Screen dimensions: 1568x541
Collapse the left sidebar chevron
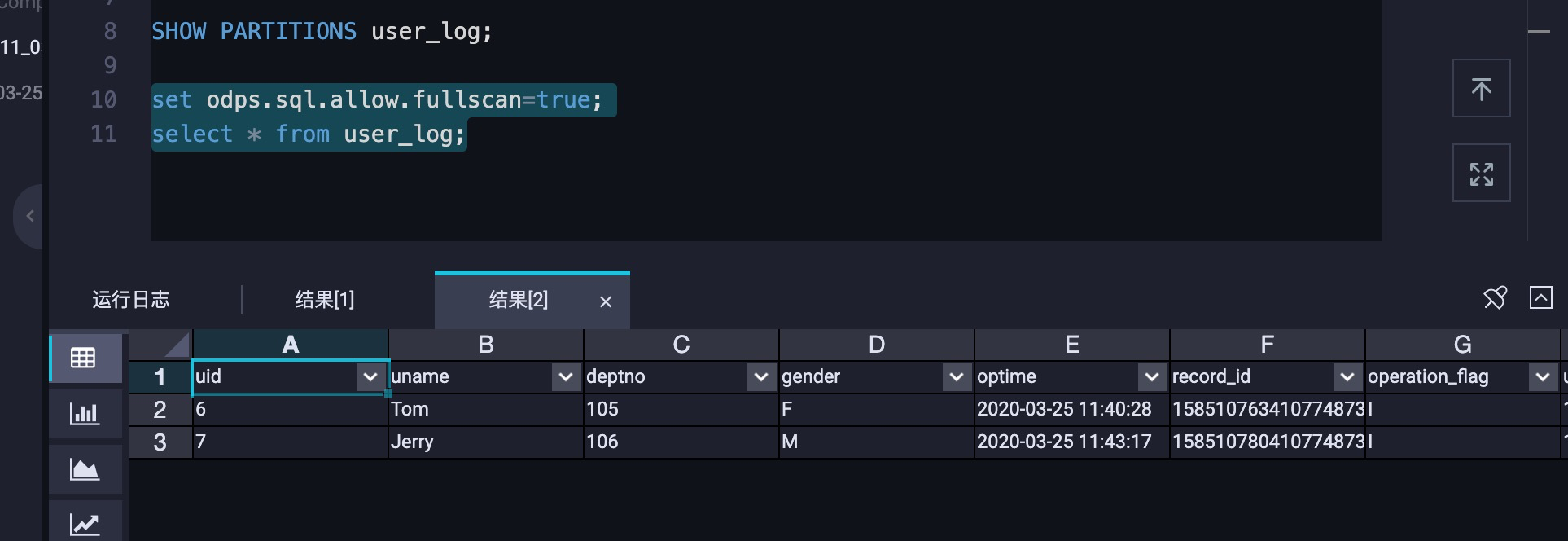(30, 216)
